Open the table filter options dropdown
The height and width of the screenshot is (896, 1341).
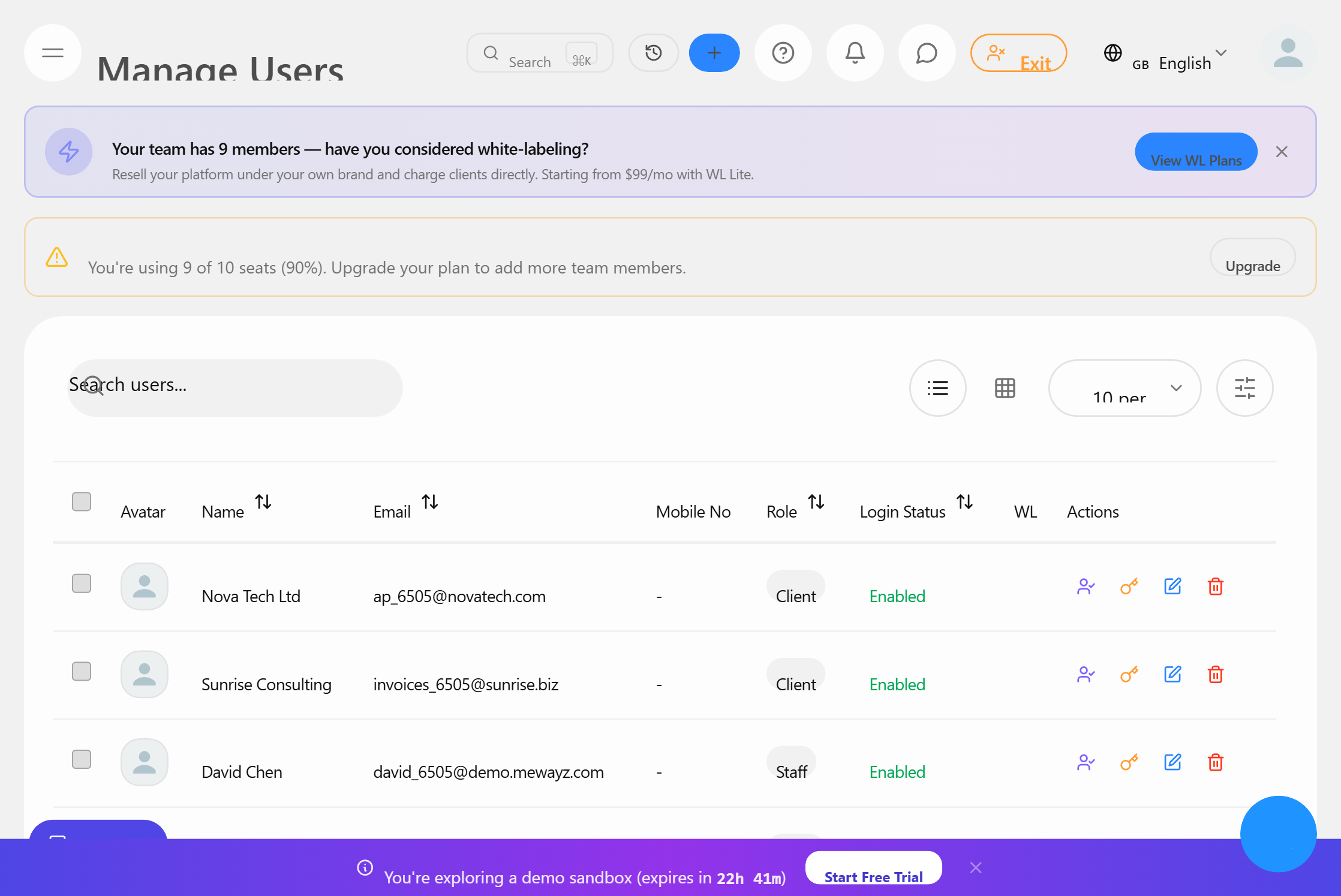coord(1245,388)
